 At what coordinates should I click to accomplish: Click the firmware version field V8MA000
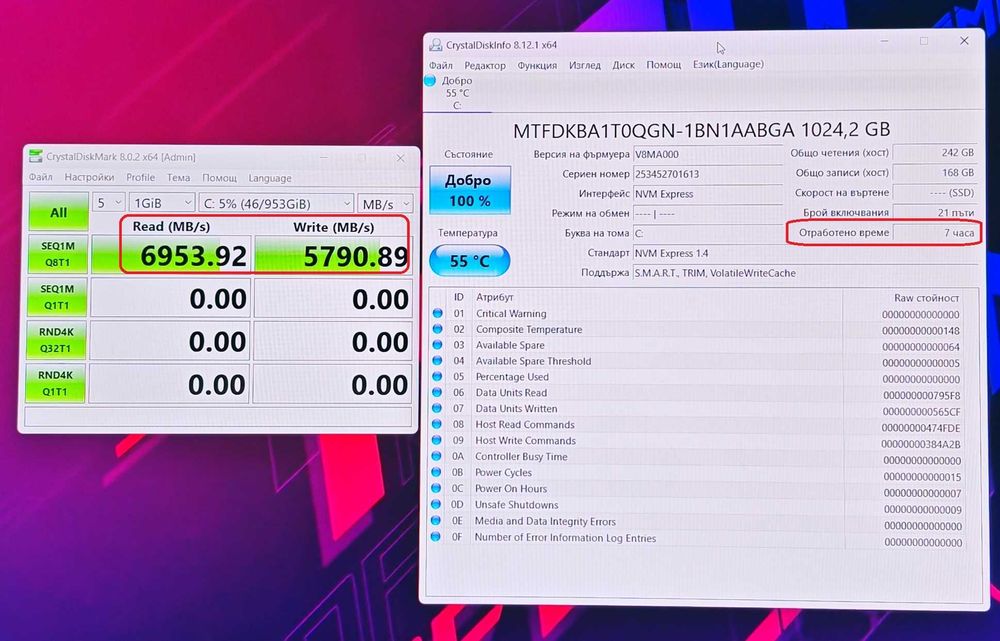click(x=707, y=154)
